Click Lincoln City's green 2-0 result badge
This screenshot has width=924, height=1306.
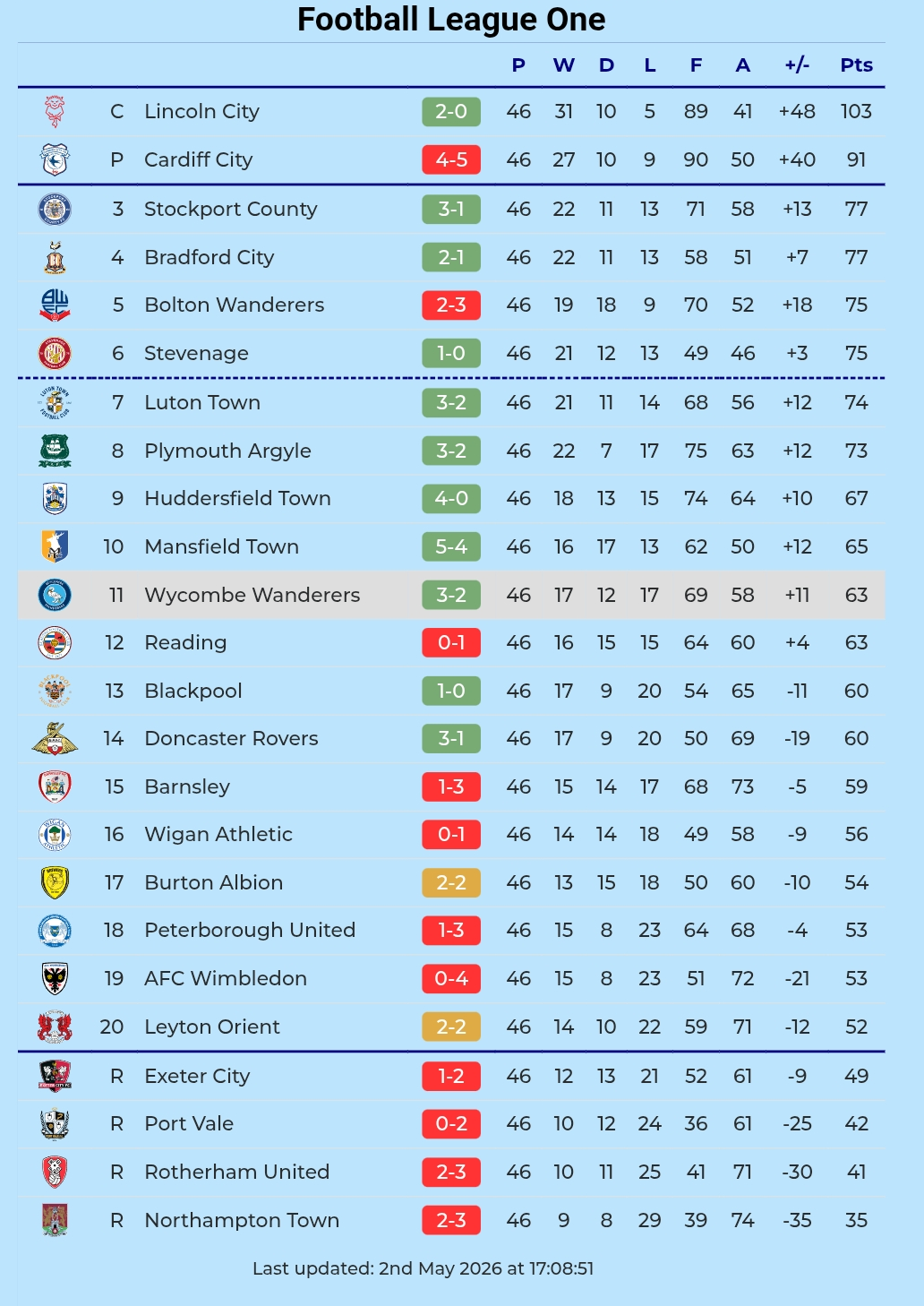click(451, 111)
